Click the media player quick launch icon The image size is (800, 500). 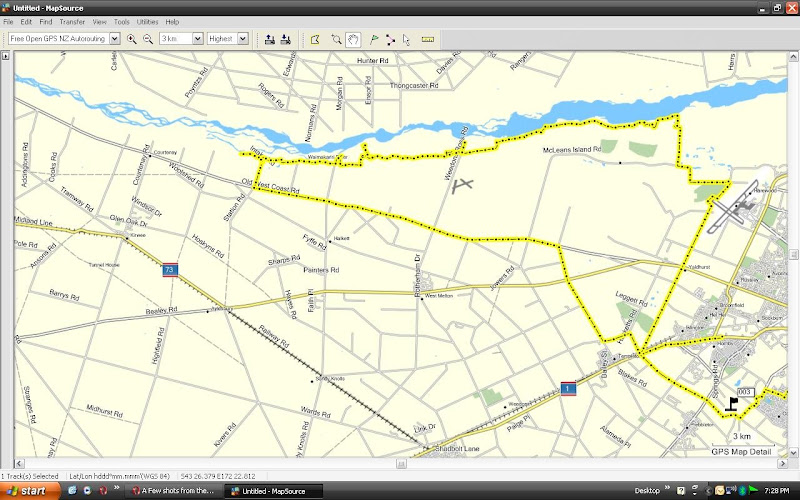tap(87, 490)
